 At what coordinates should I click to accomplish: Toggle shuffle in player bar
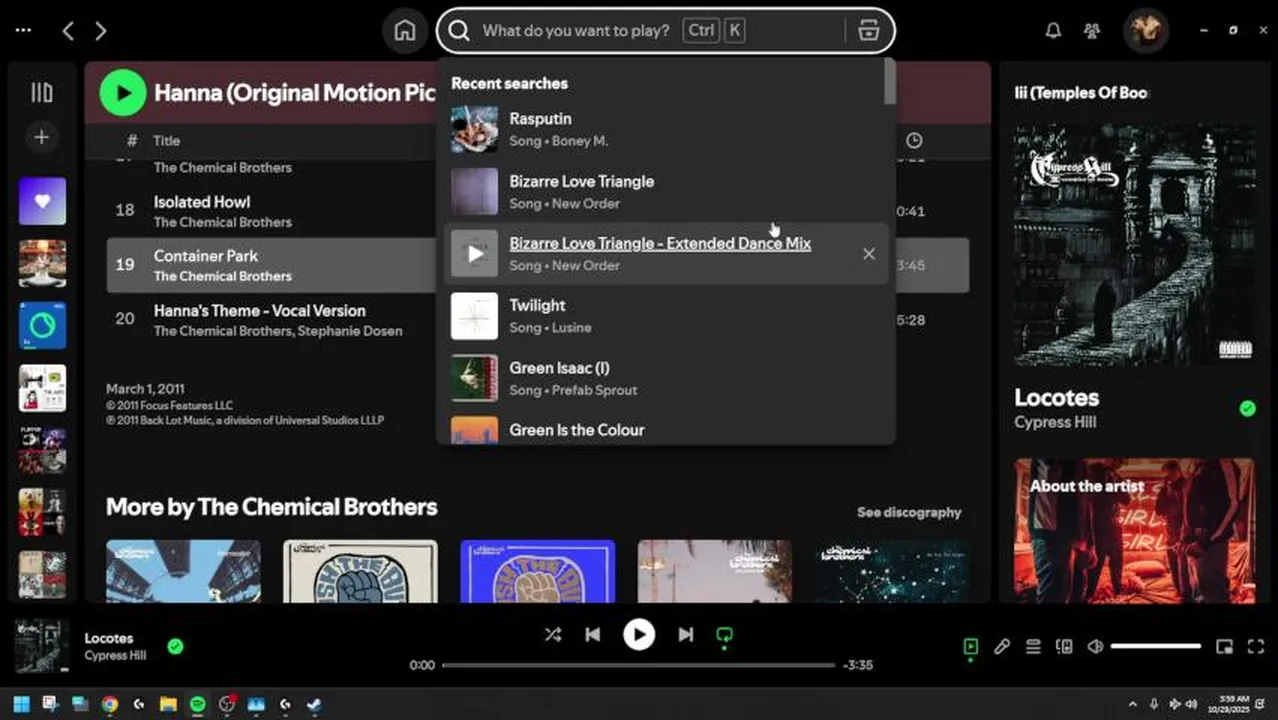(x=552, y=634)
